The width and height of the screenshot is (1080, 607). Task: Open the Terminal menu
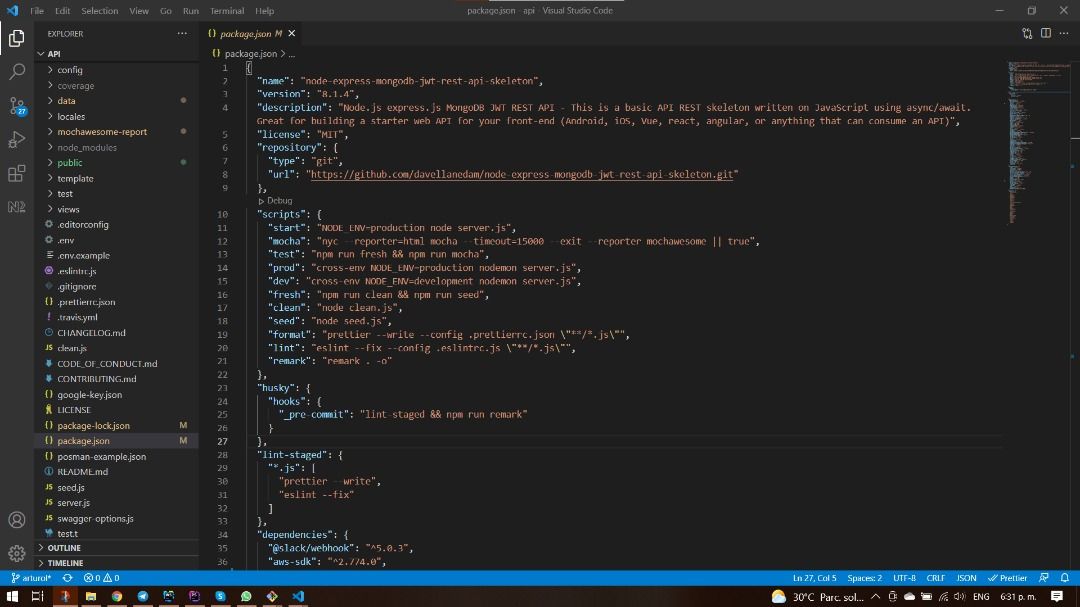point(227,10)
